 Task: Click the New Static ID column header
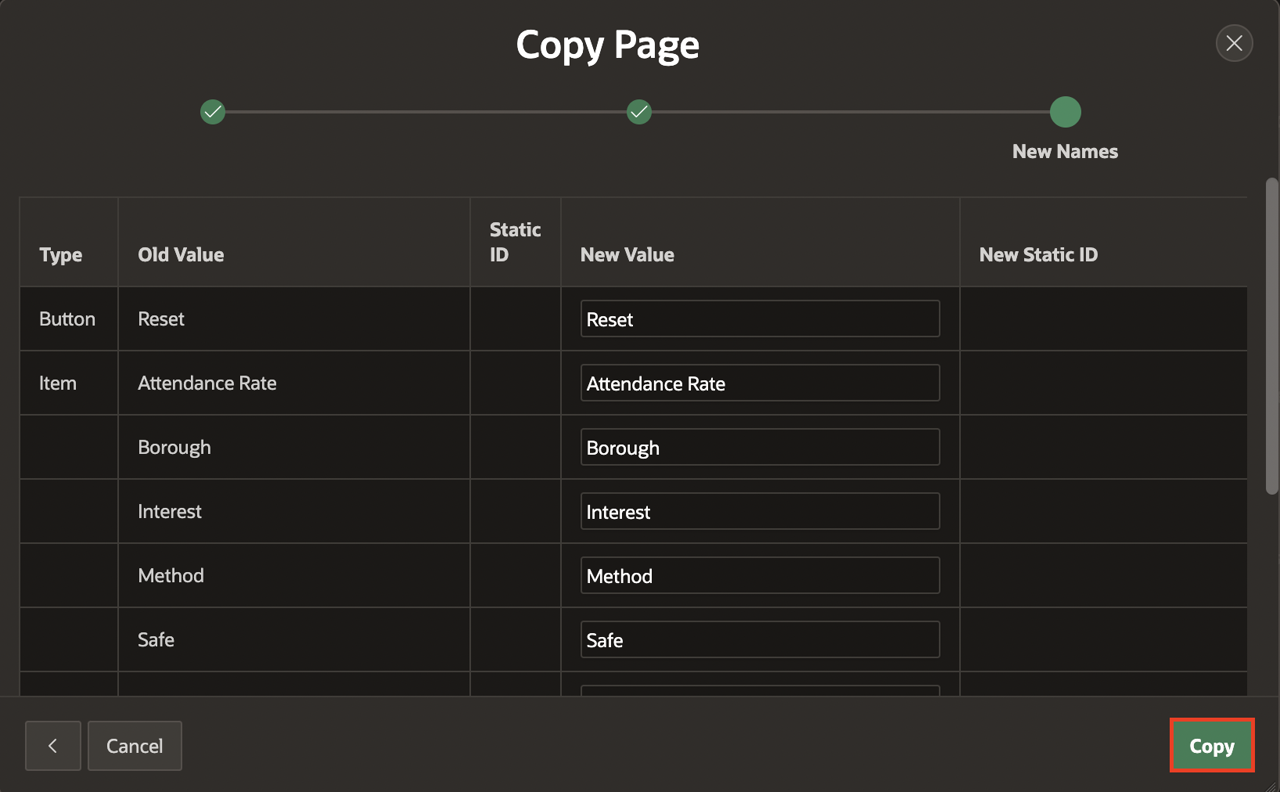click(x=1038, y=255)
